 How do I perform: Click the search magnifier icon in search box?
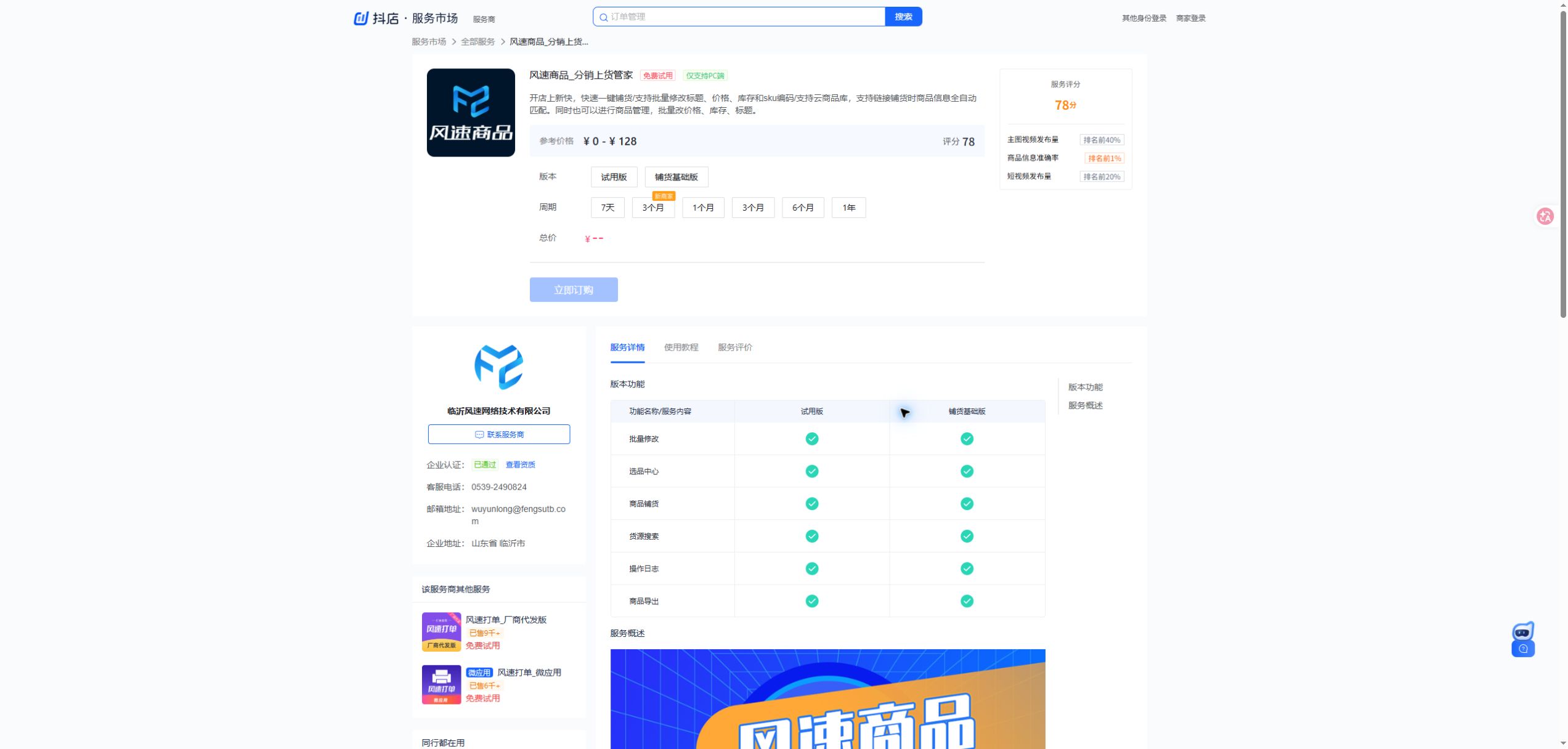point(604,17)
